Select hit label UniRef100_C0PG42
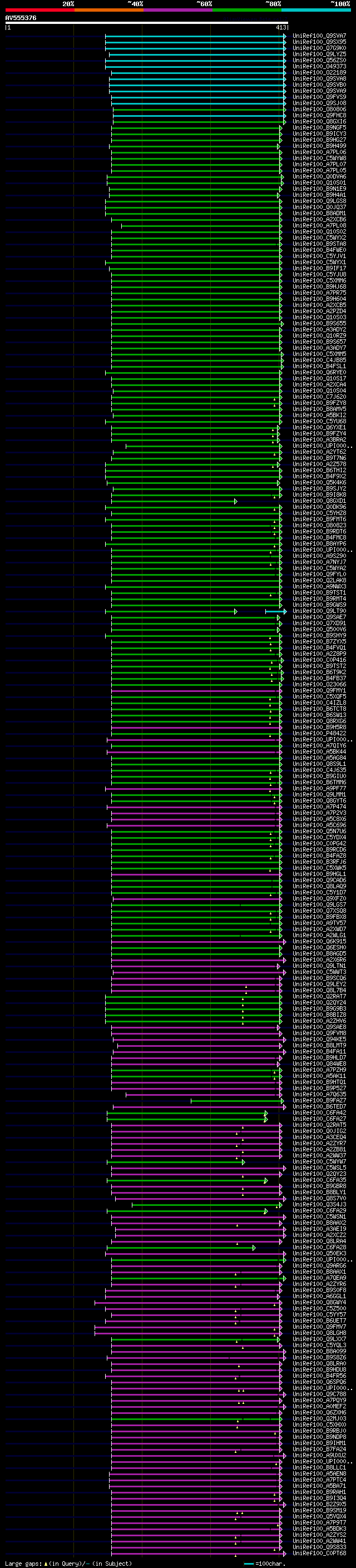This screenshot has height=1568, width=356. click(319, 844)
